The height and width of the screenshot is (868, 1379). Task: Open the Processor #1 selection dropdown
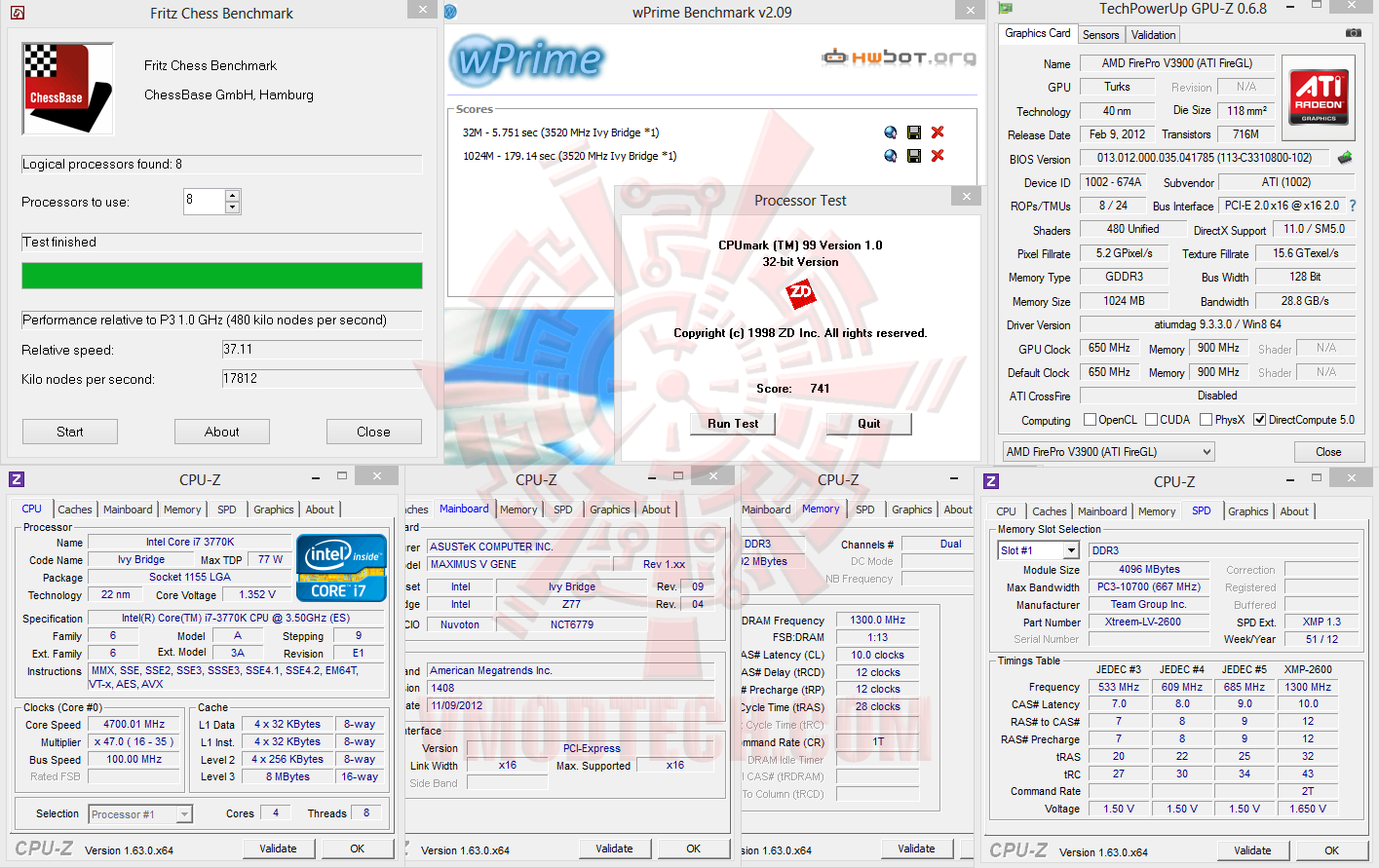coord(140,814)
